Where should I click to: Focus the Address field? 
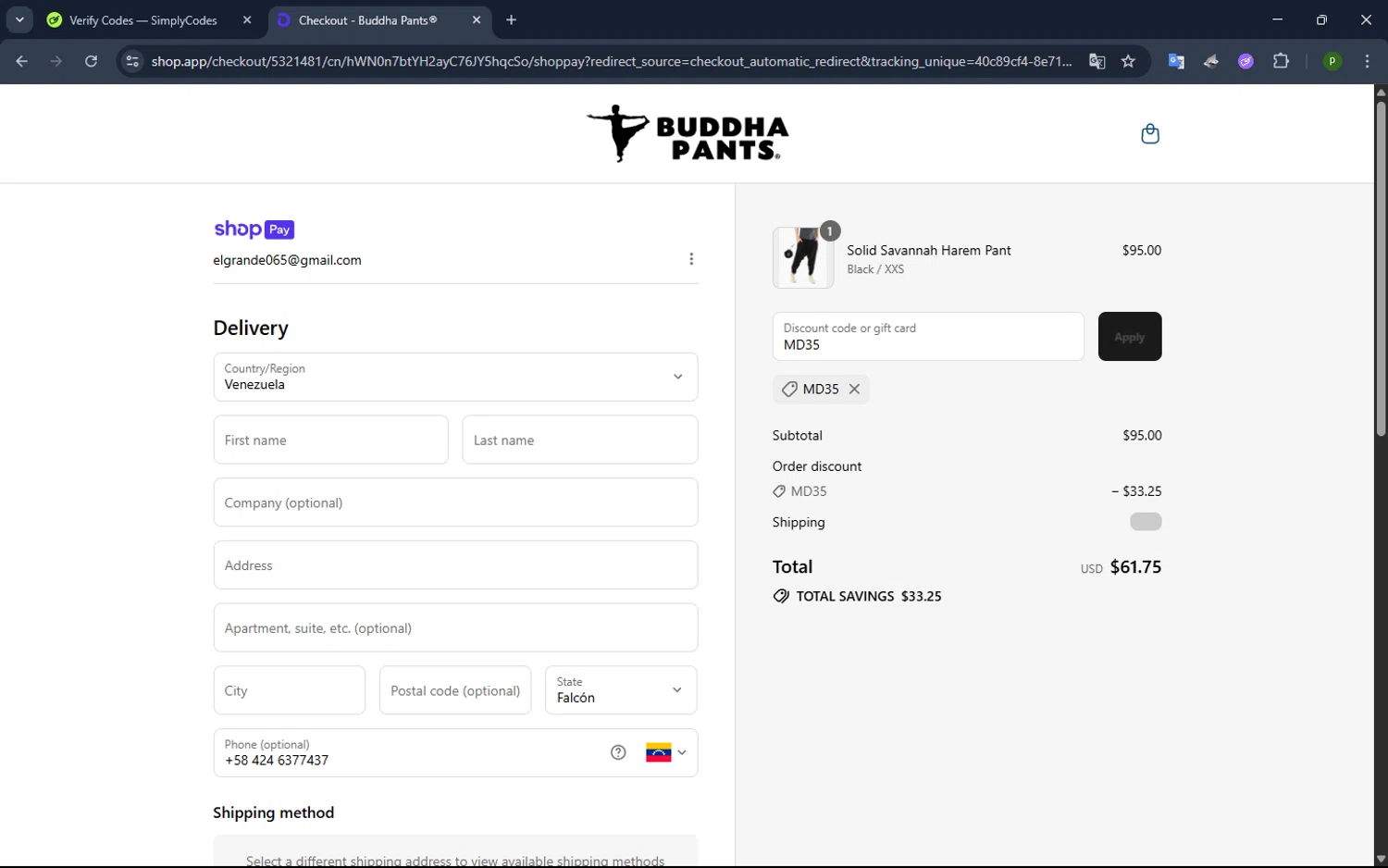tap(455, 565)
